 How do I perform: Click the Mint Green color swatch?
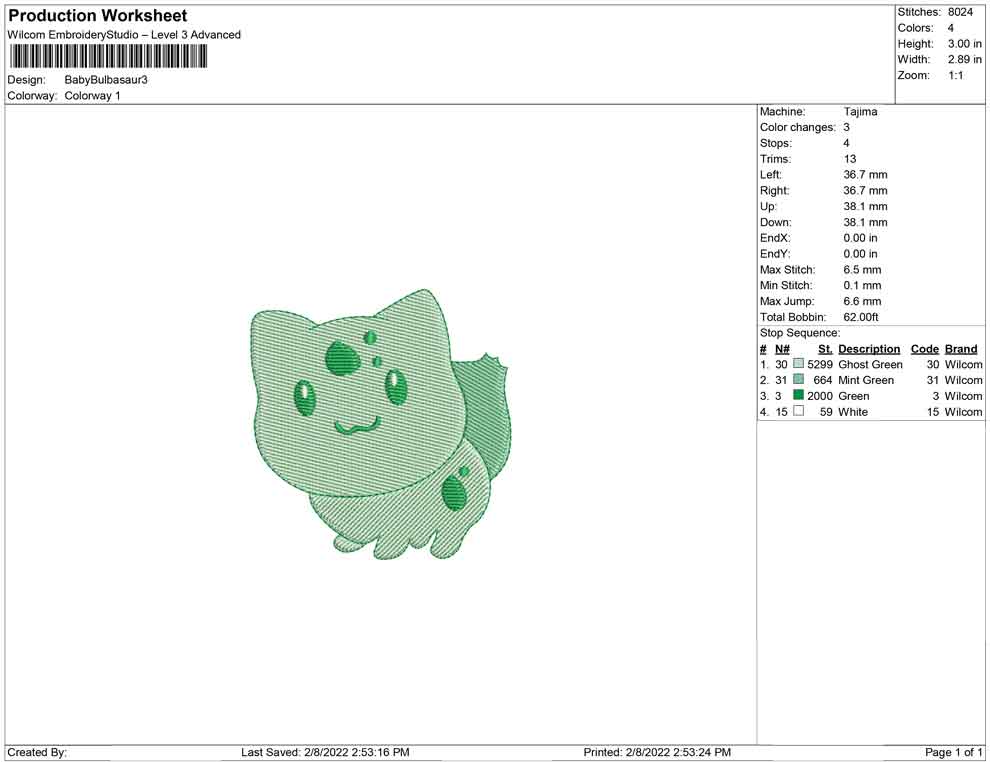[798, 380]
